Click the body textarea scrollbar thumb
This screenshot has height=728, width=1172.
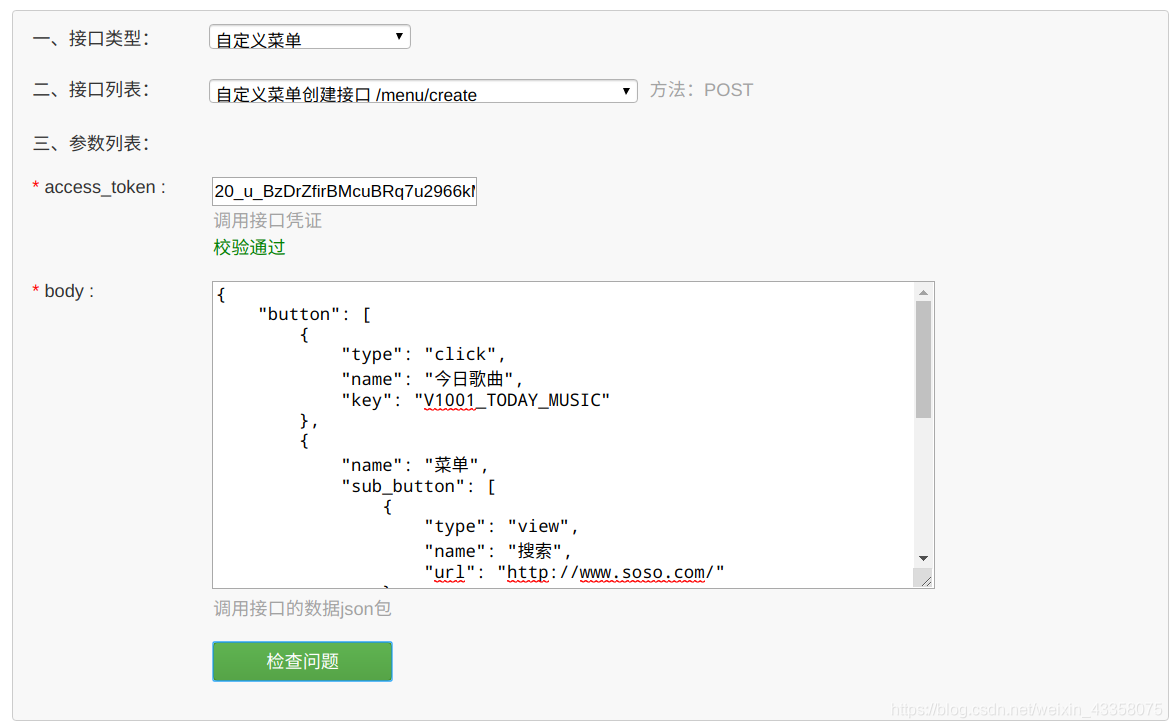tap(923, 360)
